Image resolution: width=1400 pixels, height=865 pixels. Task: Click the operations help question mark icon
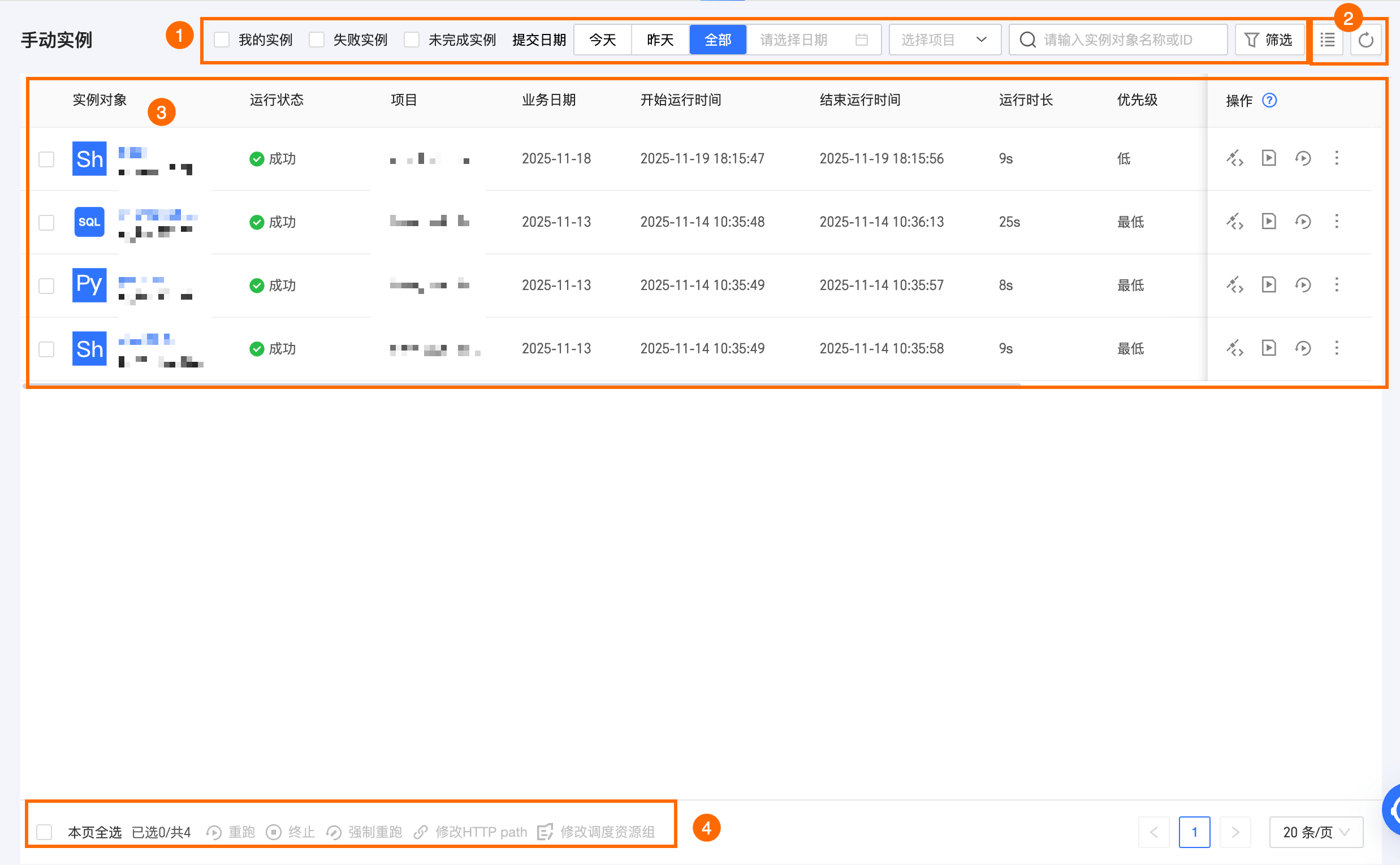point(1269,101)
